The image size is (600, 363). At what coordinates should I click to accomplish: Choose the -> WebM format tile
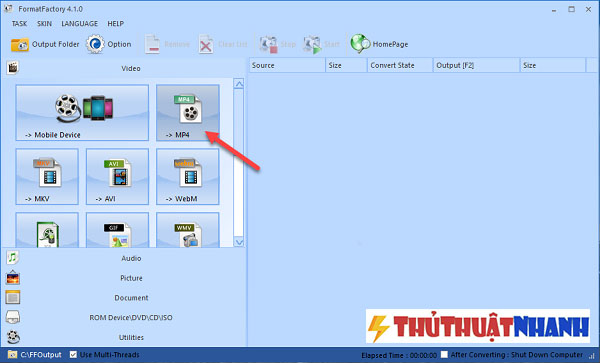pos(188,177)
